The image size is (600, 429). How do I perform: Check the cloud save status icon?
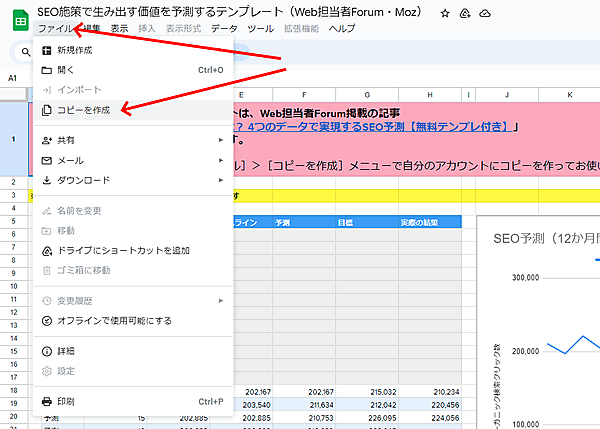[485, 12]
